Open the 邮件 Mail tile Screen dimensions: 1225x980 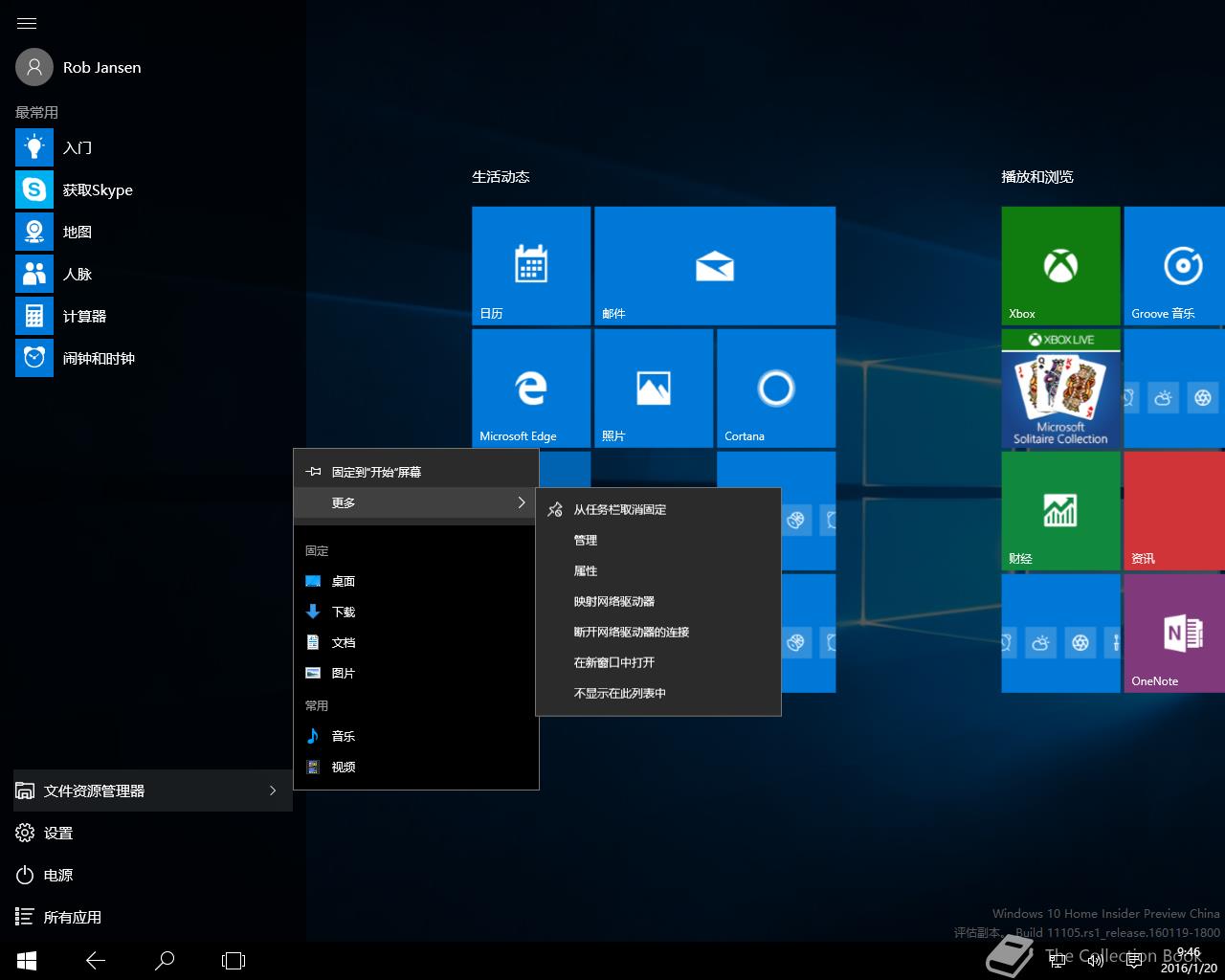[715, 266]
